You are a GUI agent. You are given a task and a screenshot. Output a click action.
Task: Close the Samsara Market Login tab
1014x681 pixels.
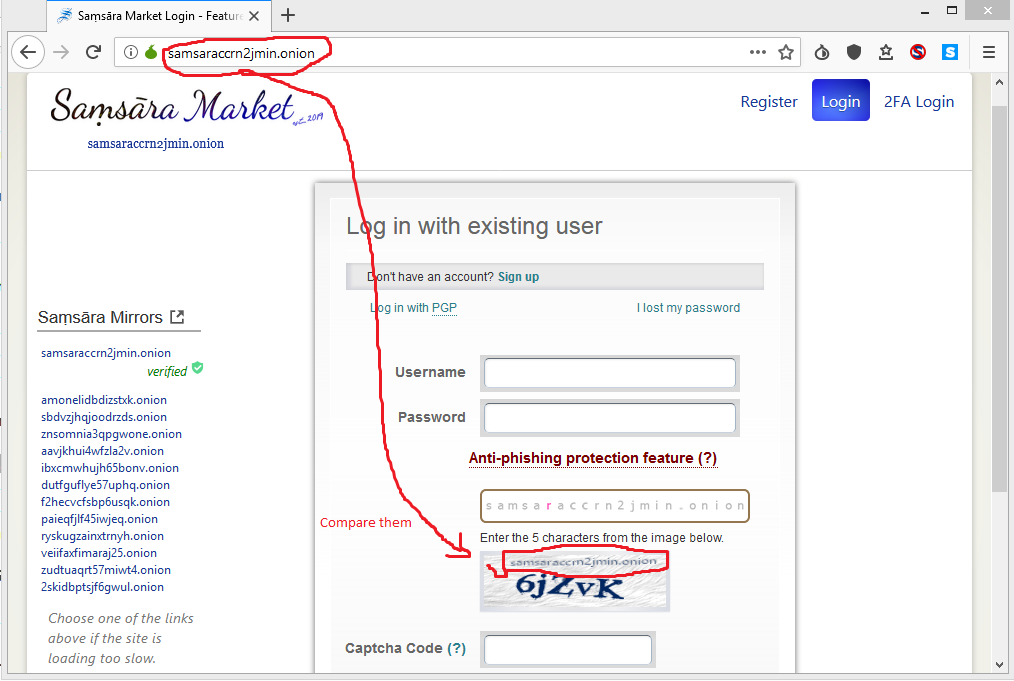pyautogui.click(x=254, y=16)
